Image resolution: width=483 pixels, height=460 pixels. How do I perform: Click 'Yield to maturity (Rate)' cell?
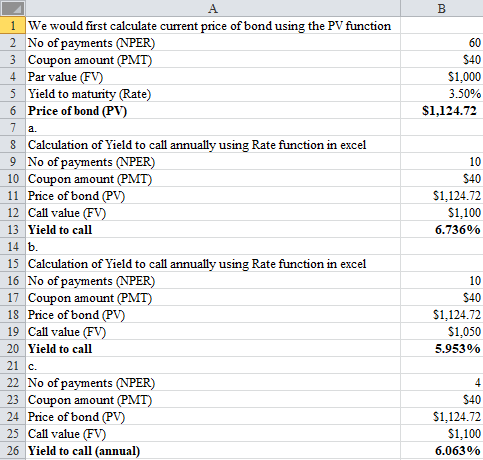(x=213, y=93)
